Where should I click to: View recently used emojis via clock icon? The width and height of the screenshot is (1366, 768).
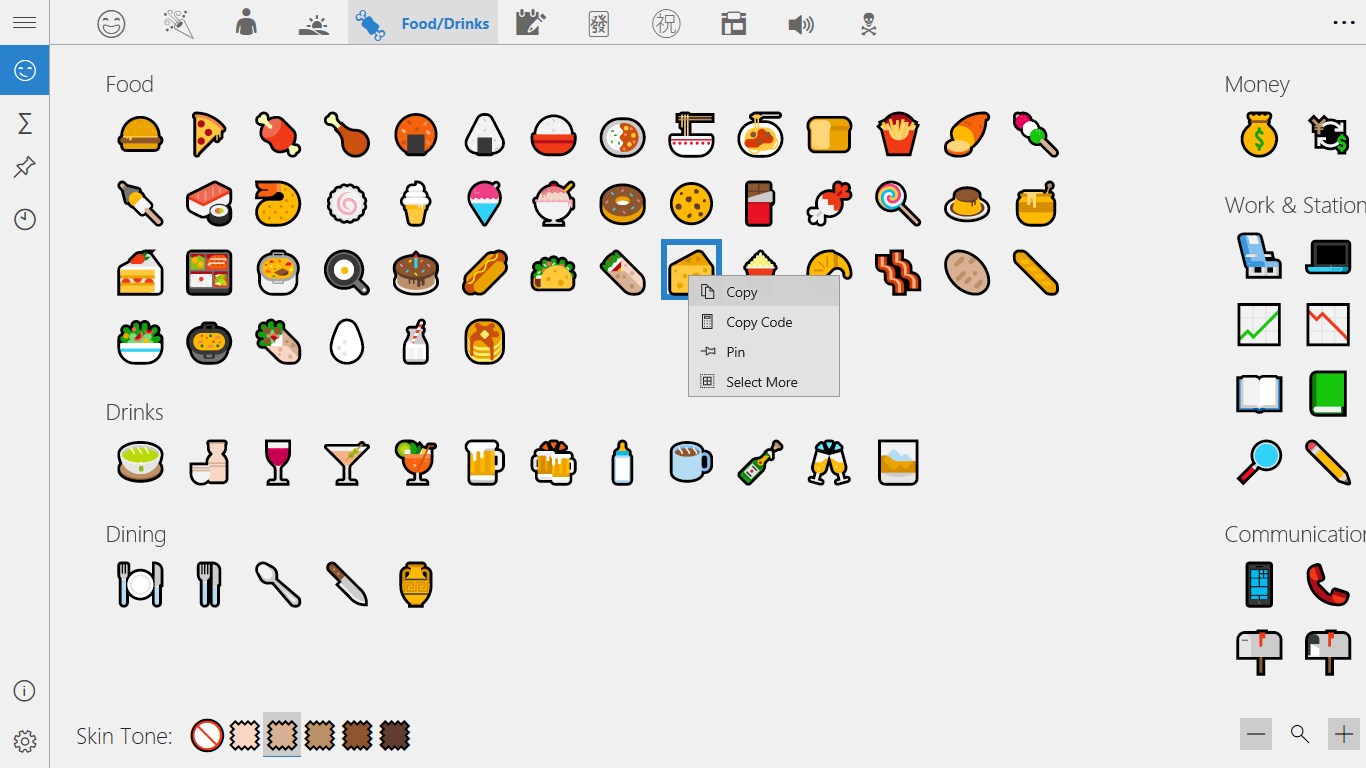coord(23,219)
